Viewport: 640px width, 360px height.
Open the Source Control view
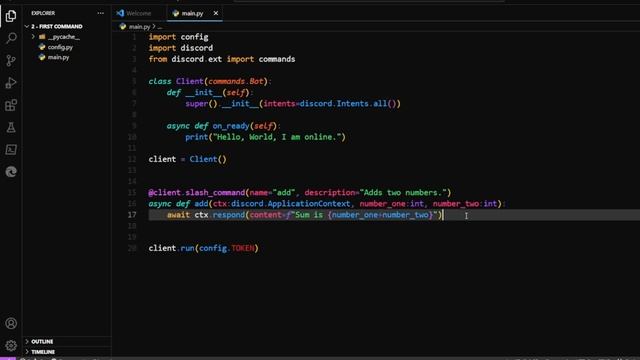point(11,61)
